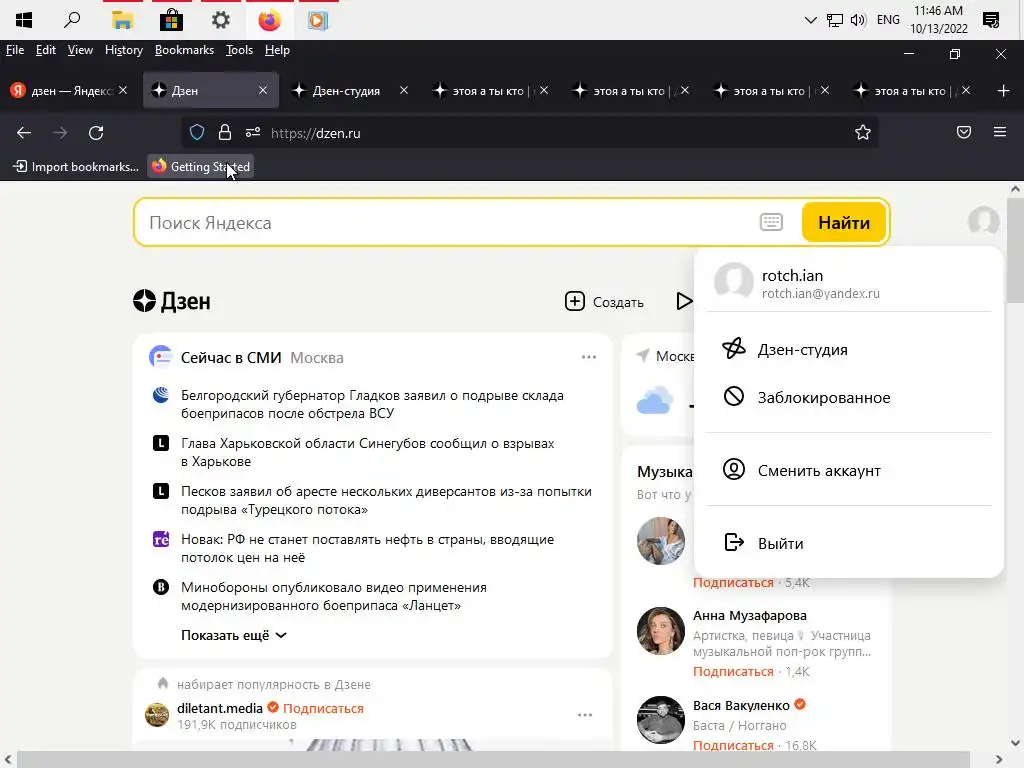The image size is (1024, 768).
Task: Click the Import bookmarks toolbar item
Action: point(76,167)
